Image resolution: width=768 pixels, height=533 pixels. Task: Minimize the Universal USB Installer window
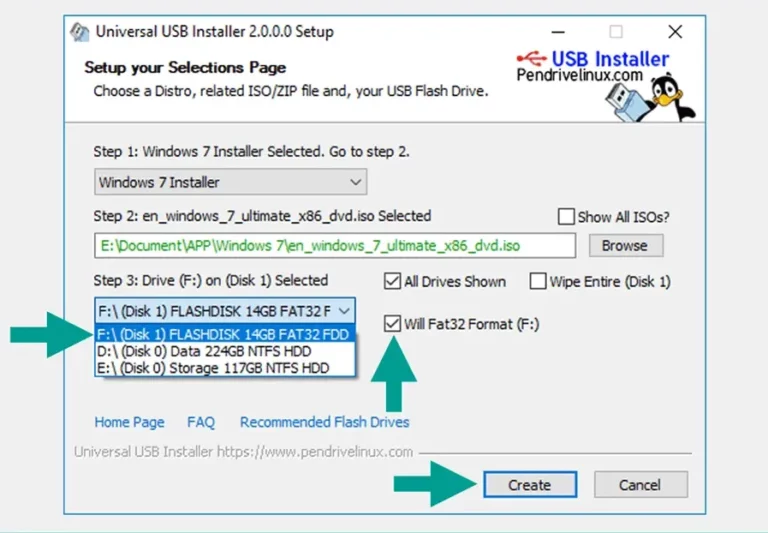pyautogui.click(x=558, y=32)
